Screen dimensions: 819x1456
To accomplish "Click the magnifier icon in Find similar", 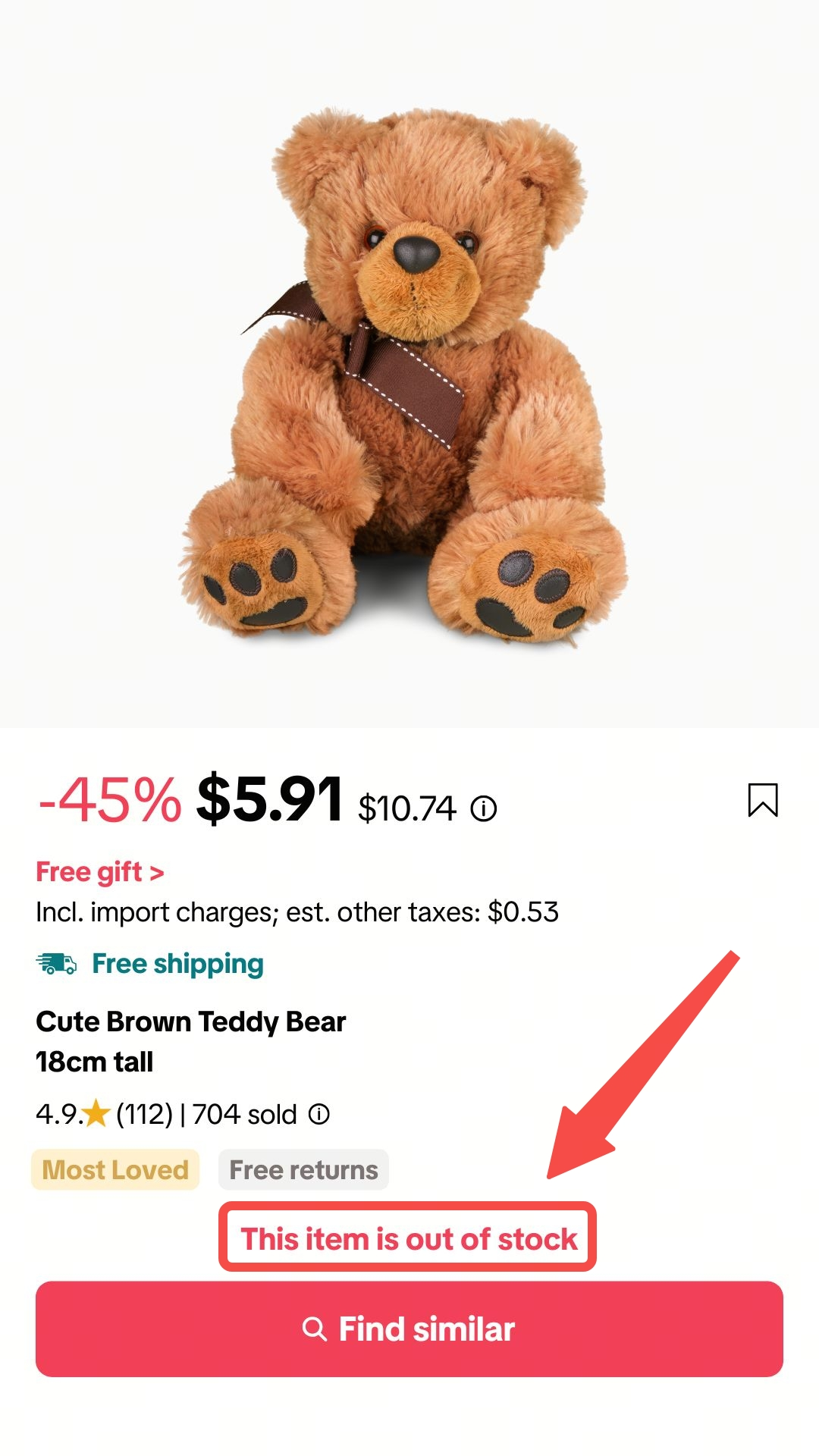I will pos(314,1329).
